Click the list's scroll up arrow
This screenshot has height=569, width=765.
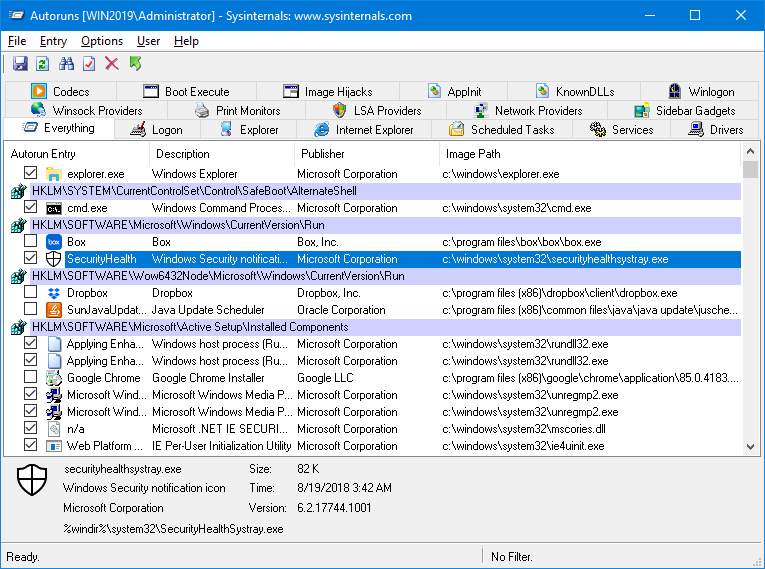pyautogui.click(x=750, y=152)
